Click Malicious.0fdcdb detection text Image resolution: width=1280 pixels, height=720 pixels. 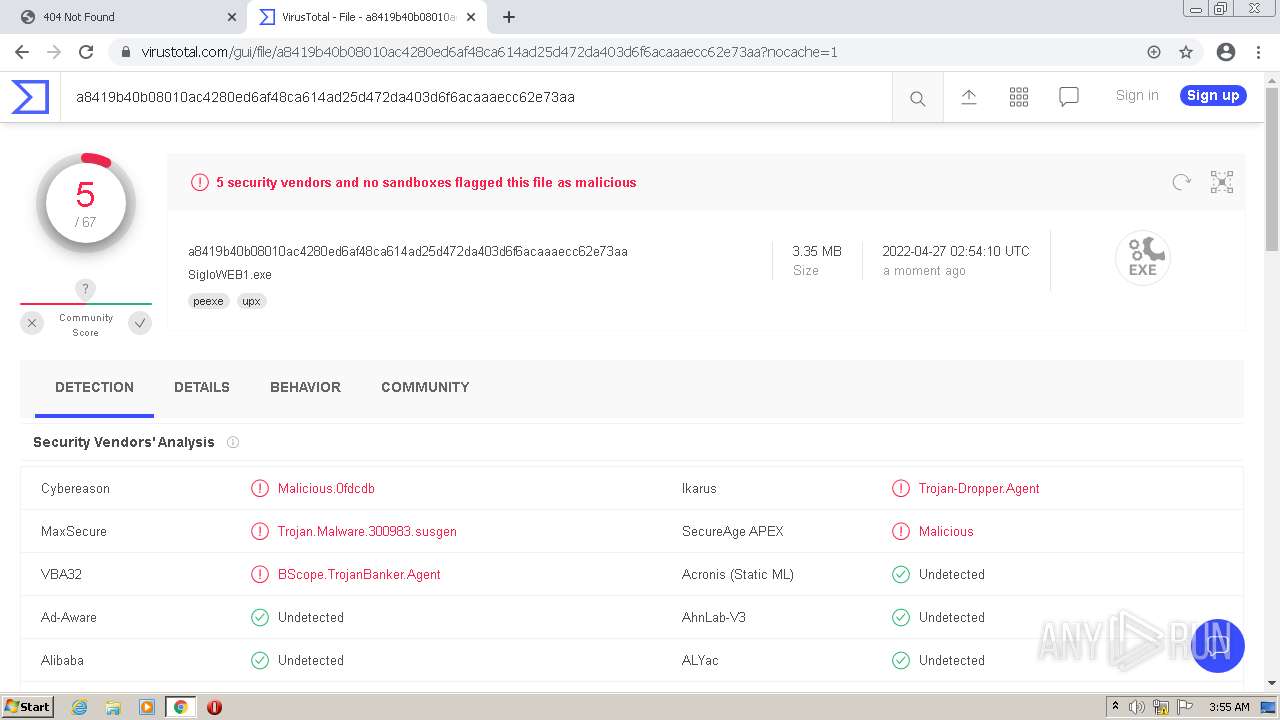tap(326, 488)
